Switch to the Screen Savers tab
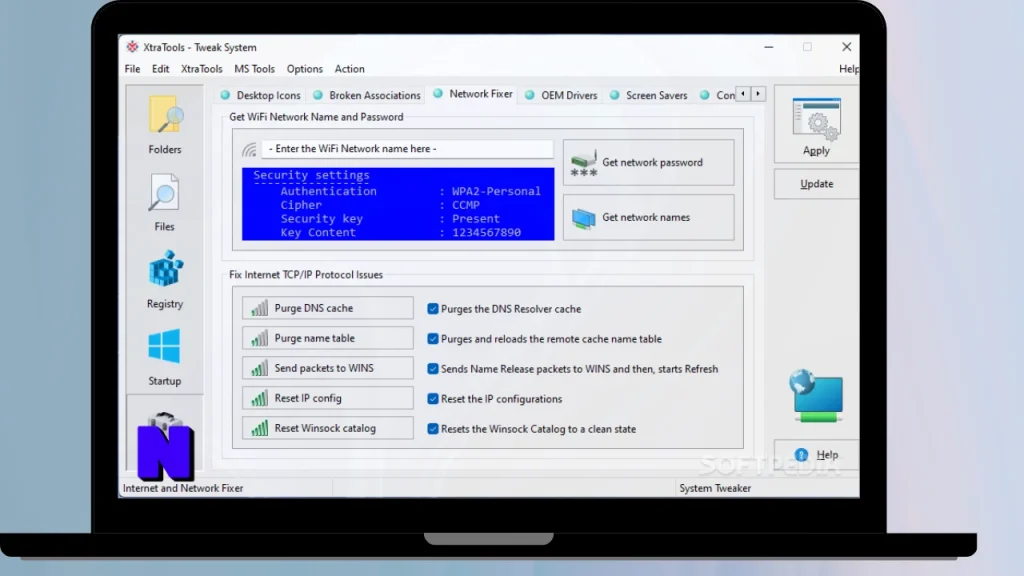1024x576 pixels. pos(648,95)
